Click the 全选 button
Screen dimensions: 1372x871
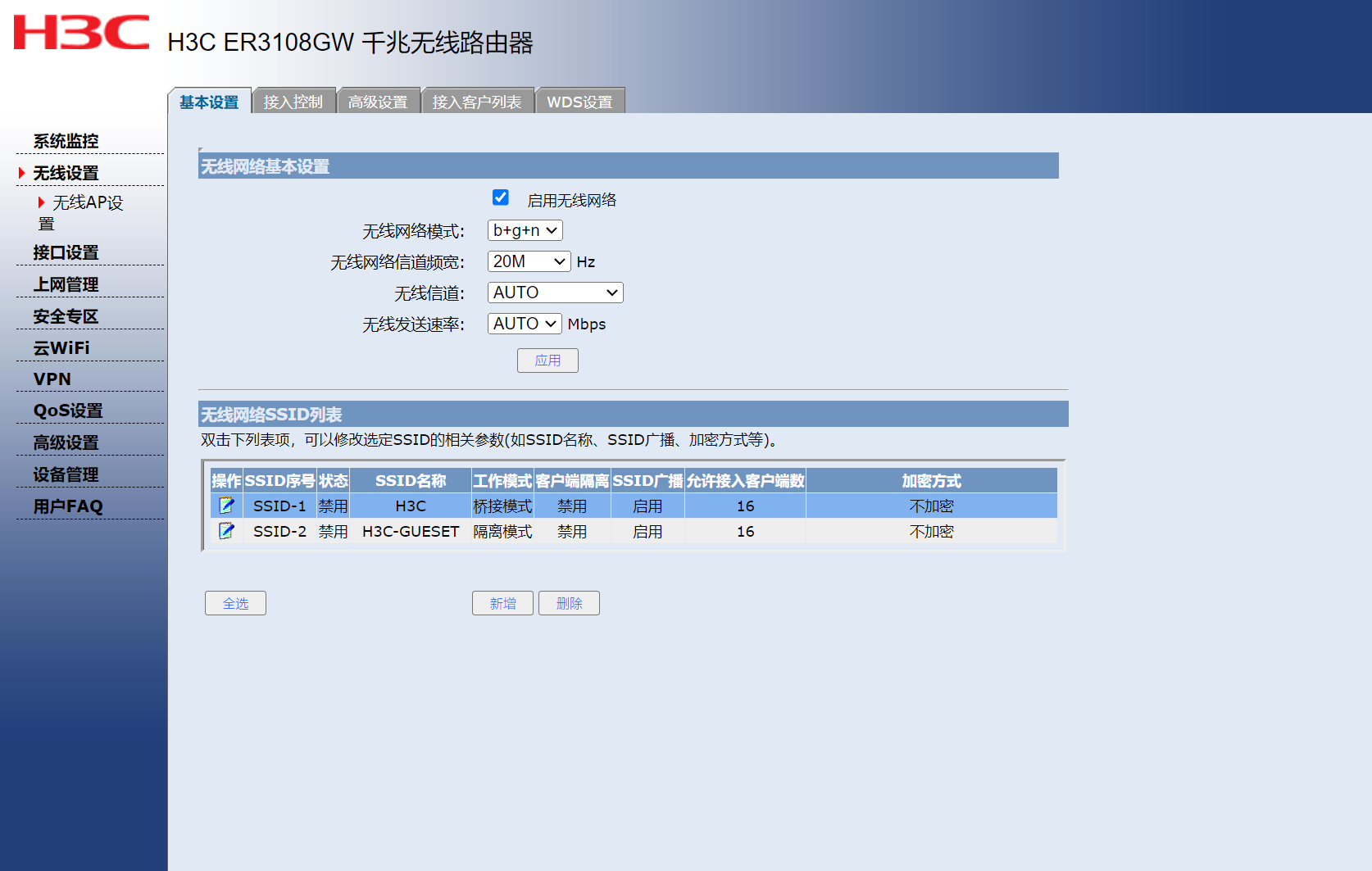tap(235, 603)
